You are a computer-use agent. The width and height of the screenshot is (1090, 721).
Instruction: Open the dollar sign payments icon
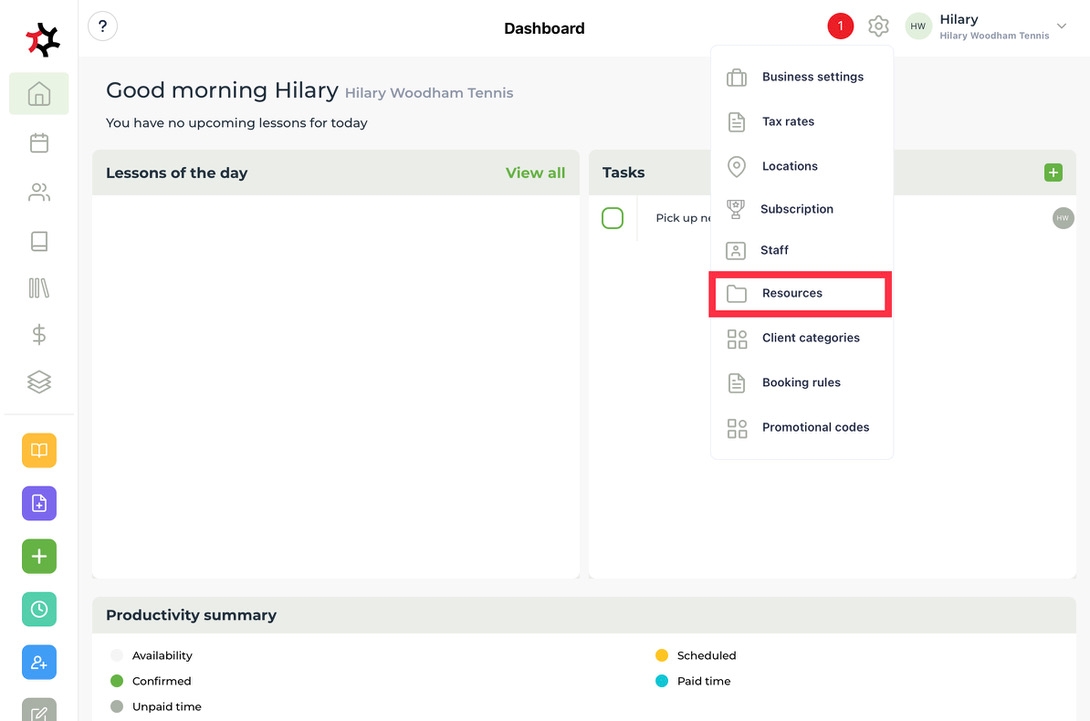(x=39, y=335)
